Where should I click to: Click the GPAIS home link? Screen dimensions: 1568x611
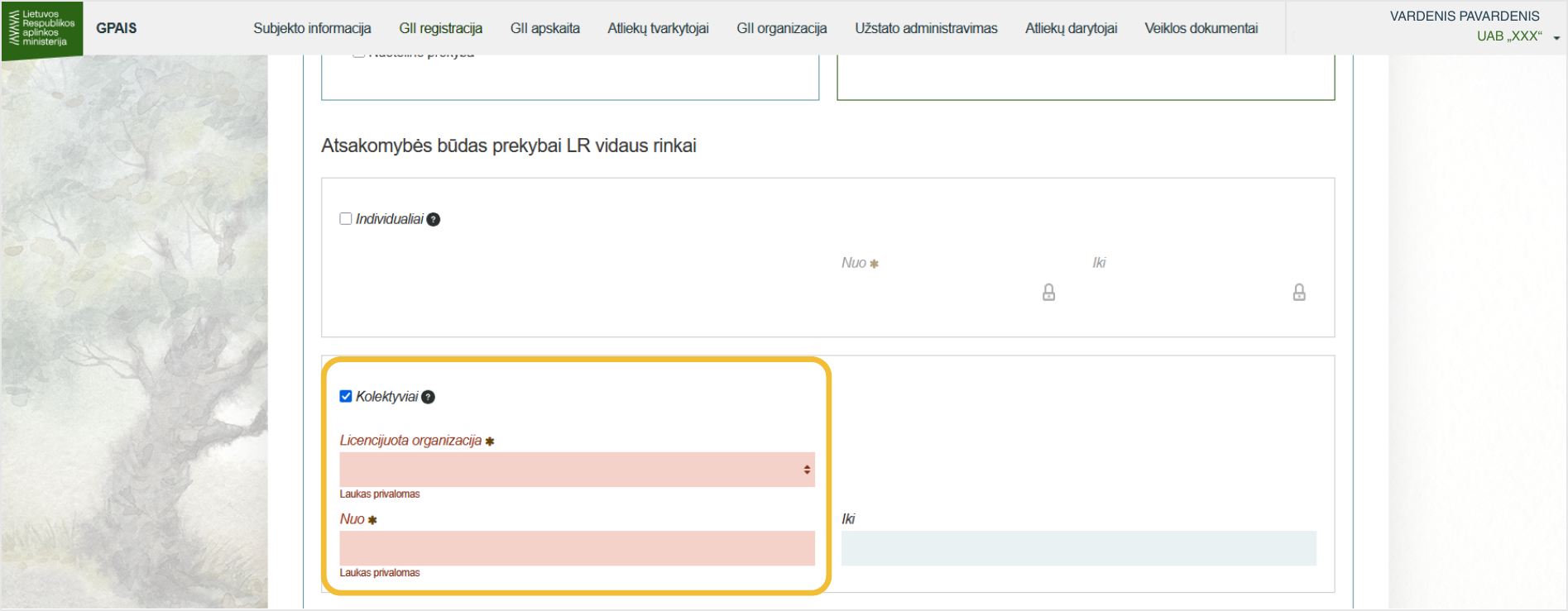coord(117,28)
